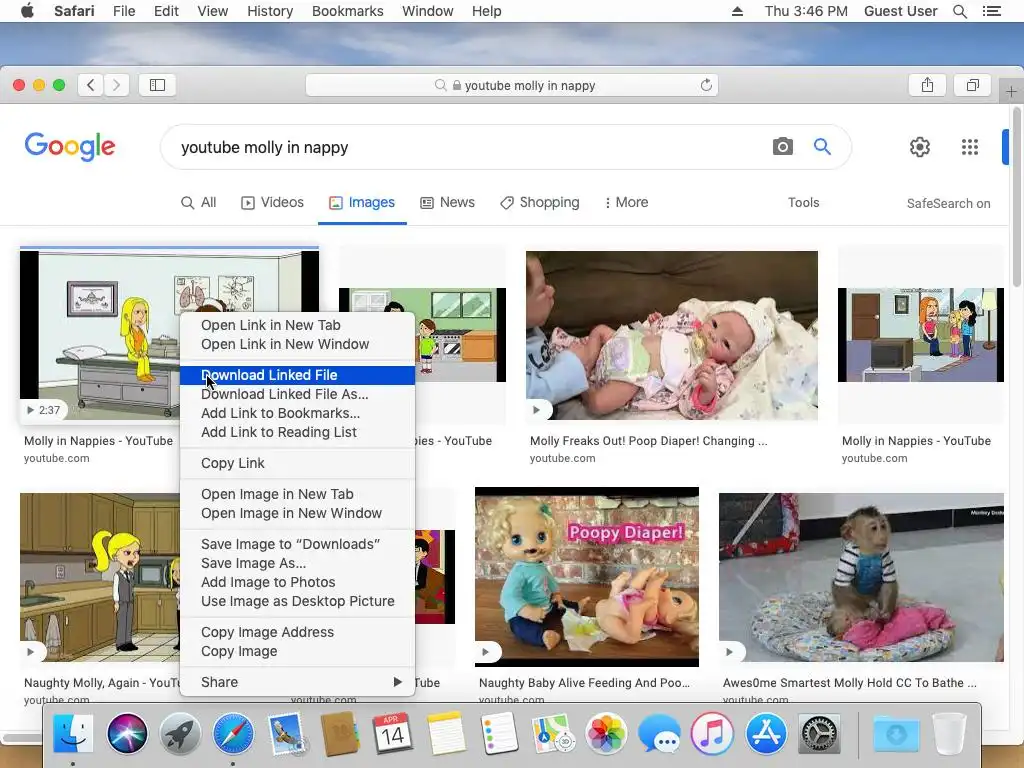Open Notes app in the Dock

(446, 734)
